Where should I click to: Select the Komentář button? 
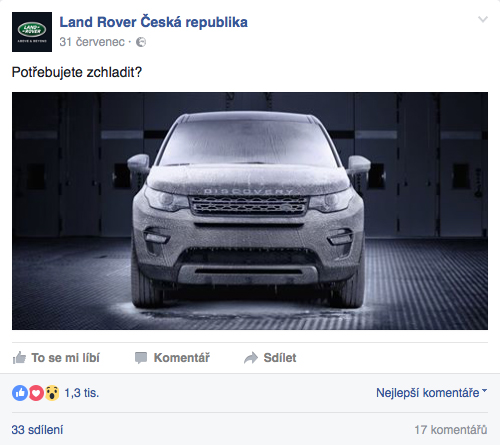tap(172, 358)
